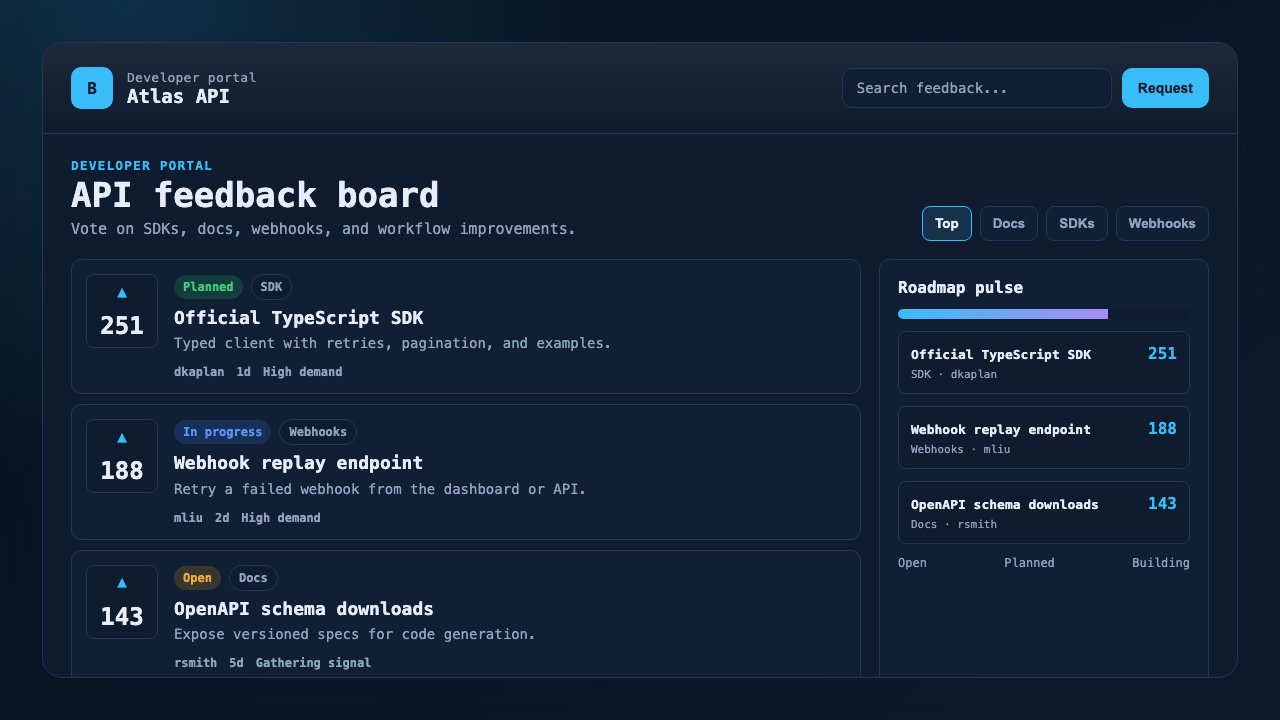Click the Open status badge
This screenshot has height=720, width=1280.
(197, 578)
